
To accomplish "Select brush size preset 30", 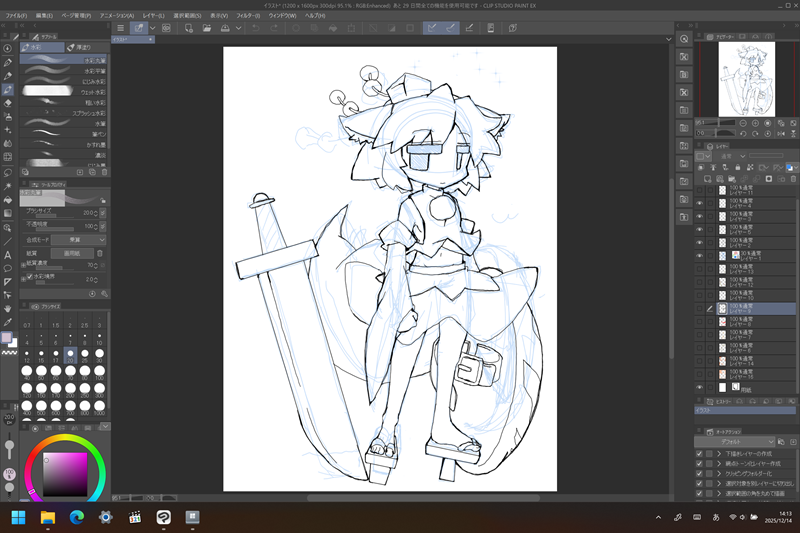I will pyautogui.click(x=99, y=355).
